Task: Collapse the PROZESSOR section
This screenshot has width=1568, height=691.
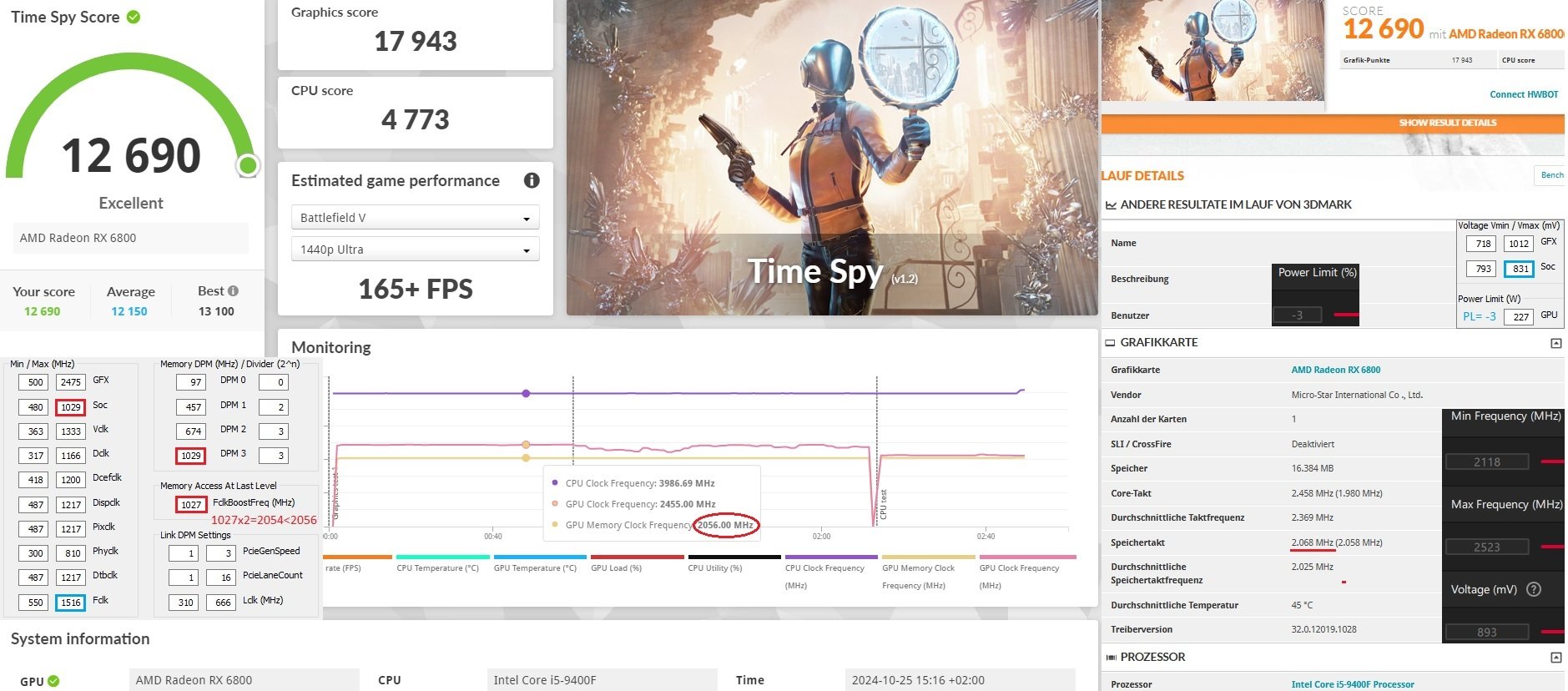Action: [x=1555, y=658]
